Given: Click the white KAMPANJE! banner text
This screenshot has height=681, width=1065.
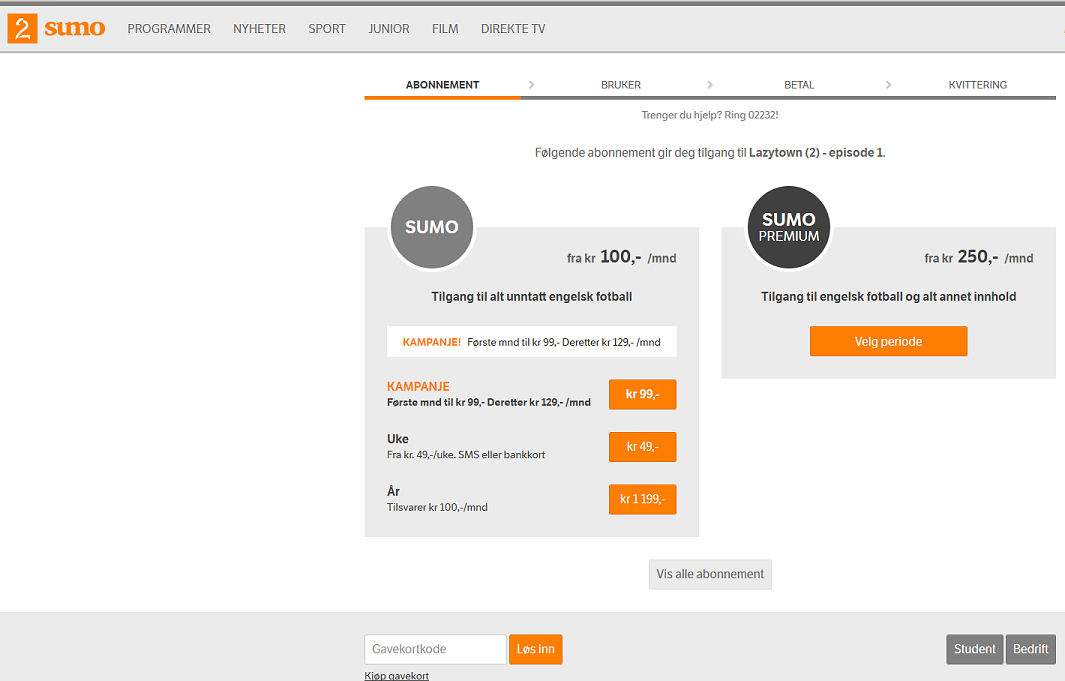Looking at the screenshot, I should click(x=532, y=342).
